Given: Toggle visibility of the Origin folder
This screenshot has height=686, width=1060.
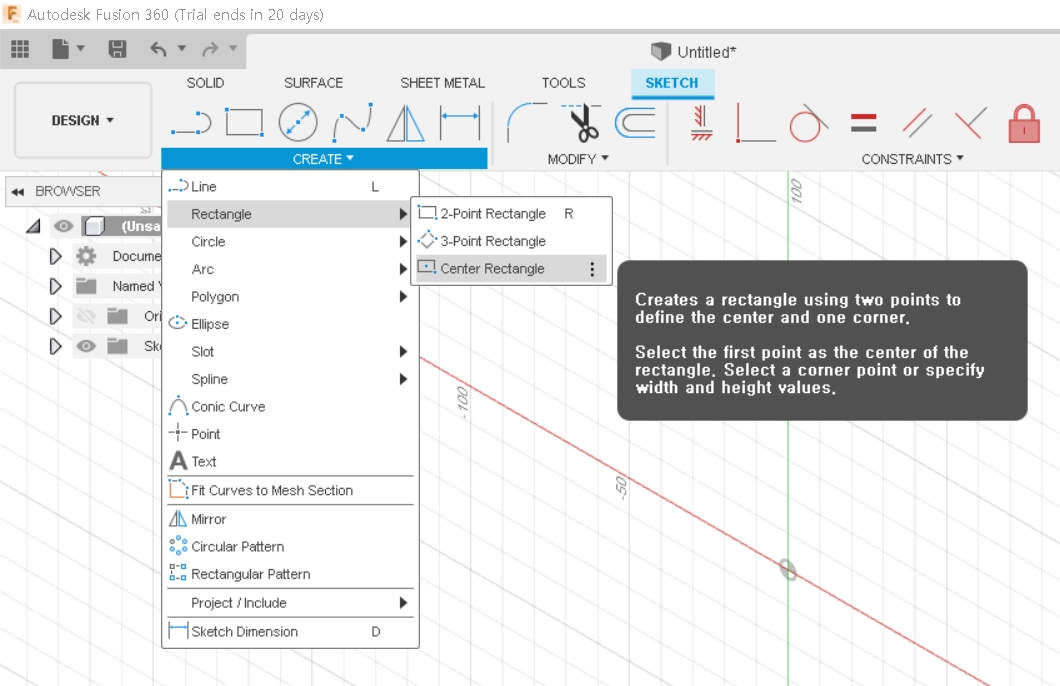Looking at the screenshot, I should click(86, 316).
